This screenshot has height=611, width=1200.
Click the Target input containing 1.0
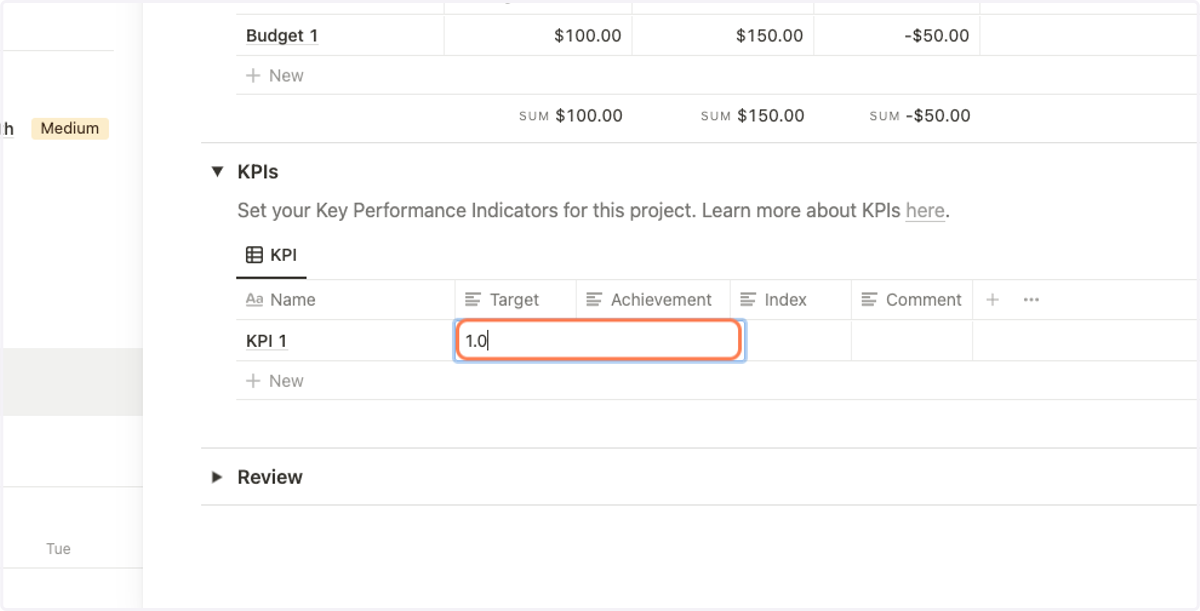click(598, 340)
